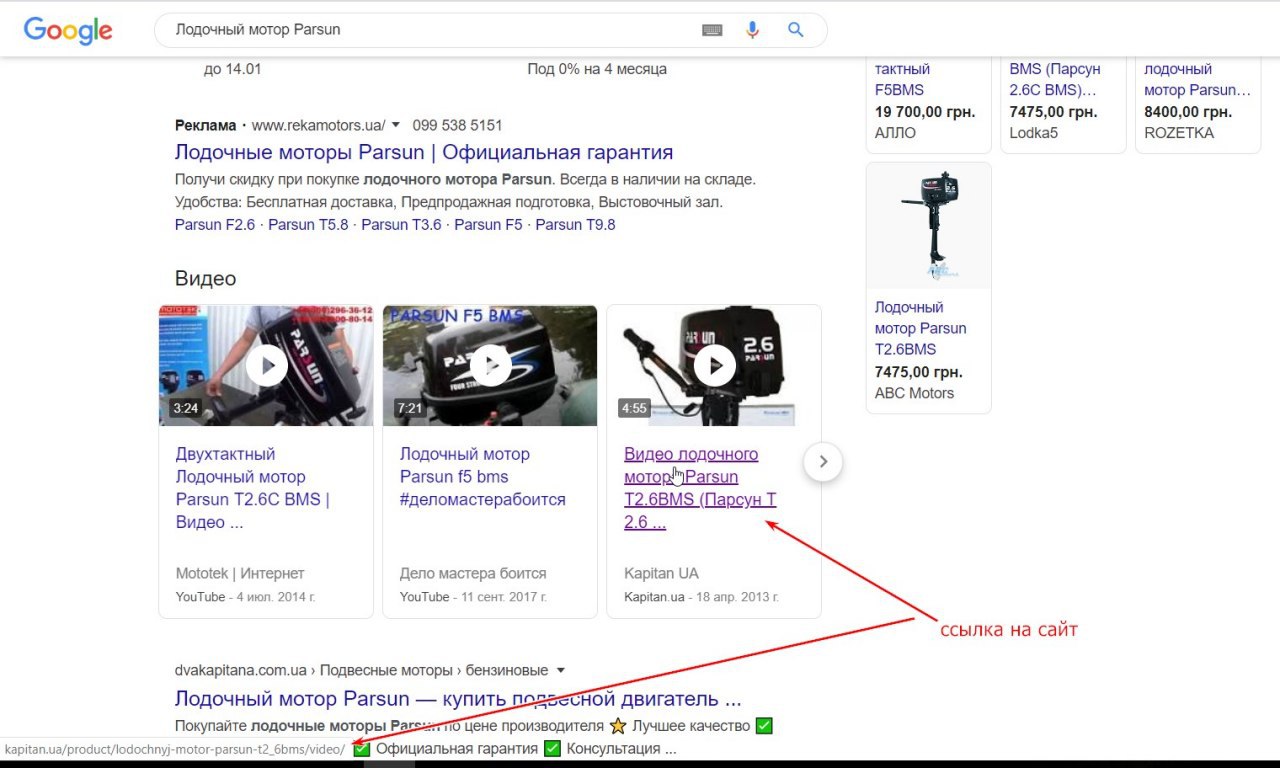
Task: Expand dropdown arrow next to dvakapitana.com.ua breadcrumb
Action: [561, 670]
